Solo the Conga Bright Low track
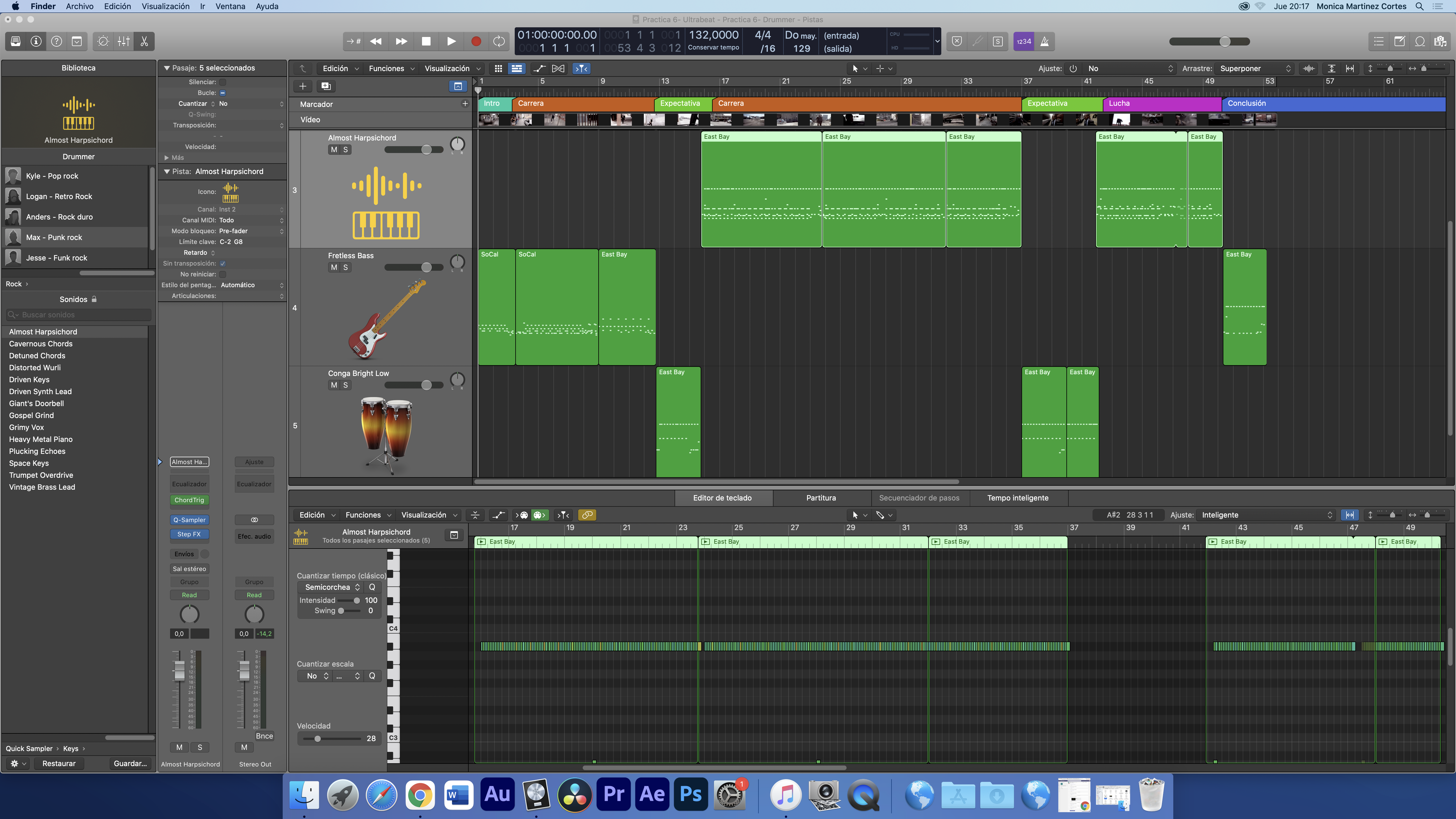The width and height of the screenshot is (1456, 819). click(345, 385)
